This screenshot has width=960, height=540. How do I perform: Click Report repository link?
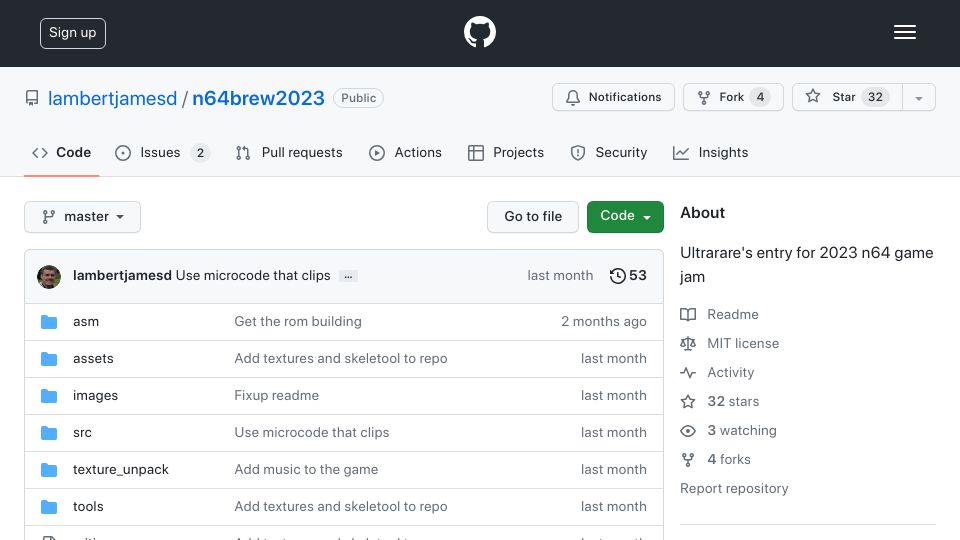(x=734, y=489)
